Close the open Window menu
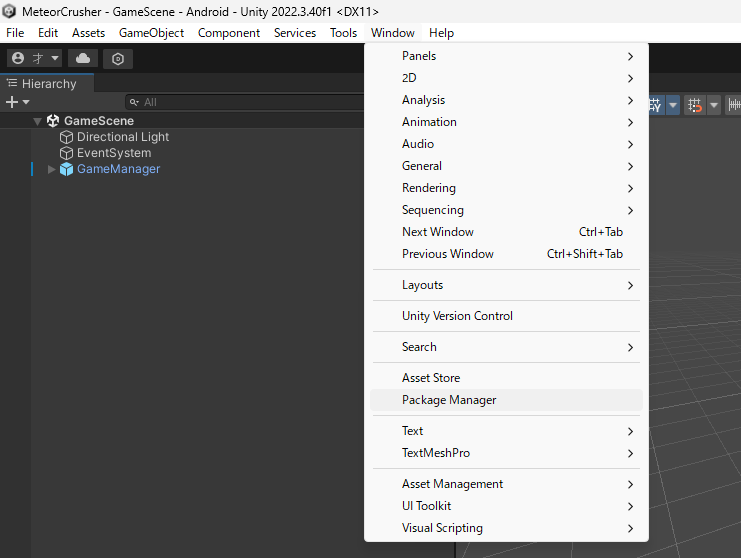 click(x=393, y=33)
